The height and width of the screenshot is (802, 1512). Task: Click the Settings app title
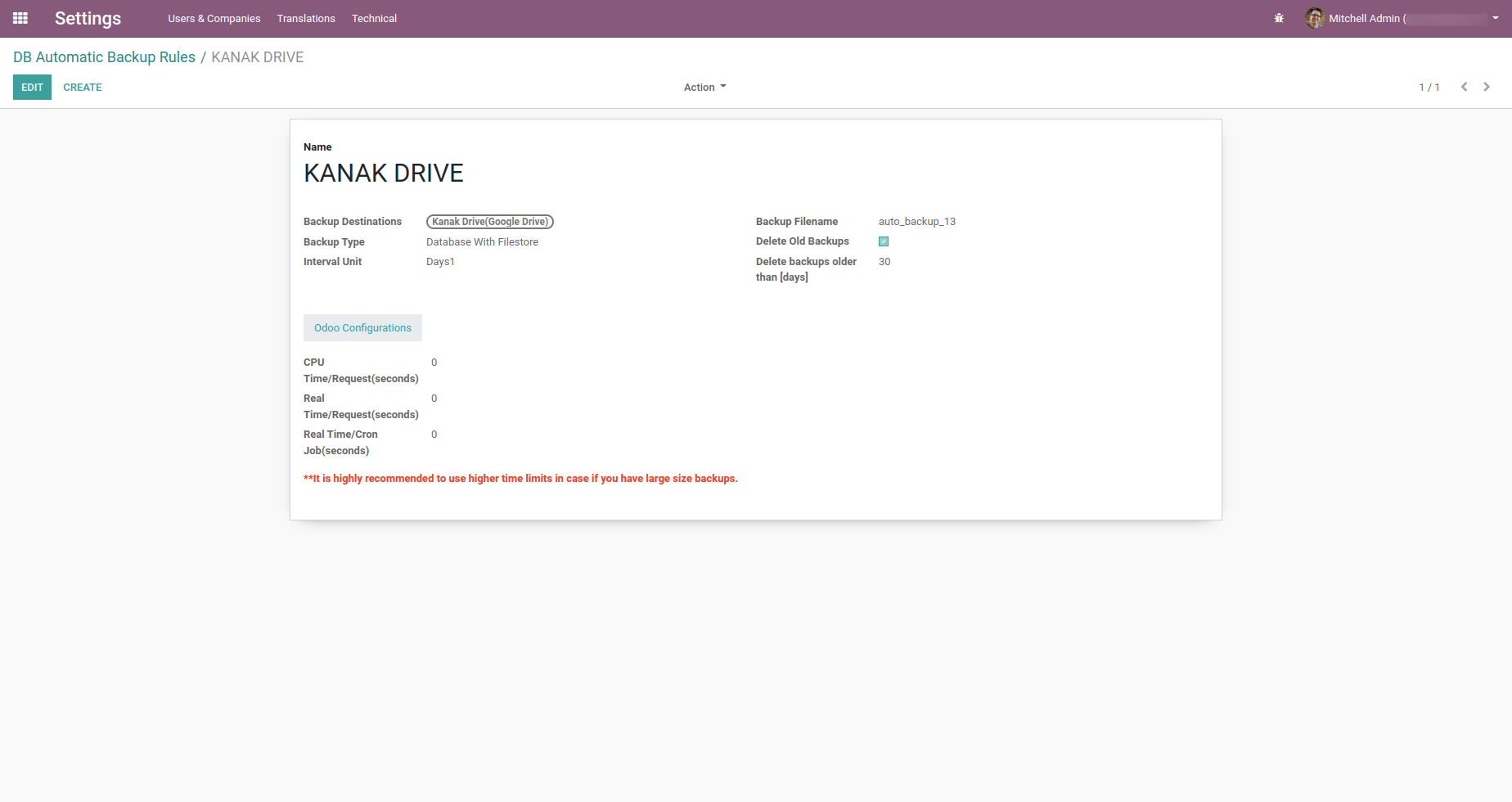tap(88, 18)
